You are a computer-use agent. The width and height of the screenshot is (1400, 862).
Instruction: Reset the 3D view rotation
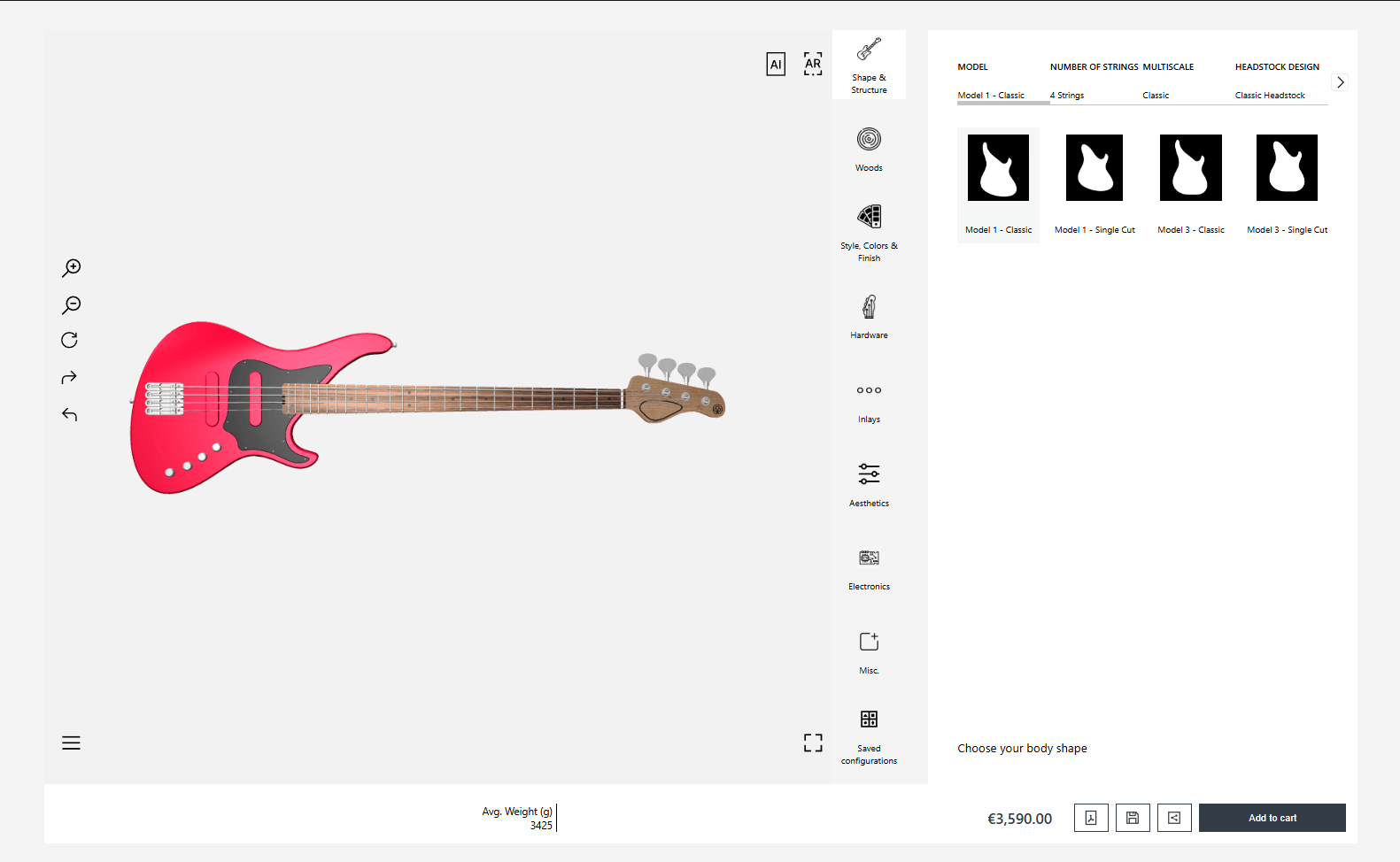pyautogui.click(x=70, y=341)
